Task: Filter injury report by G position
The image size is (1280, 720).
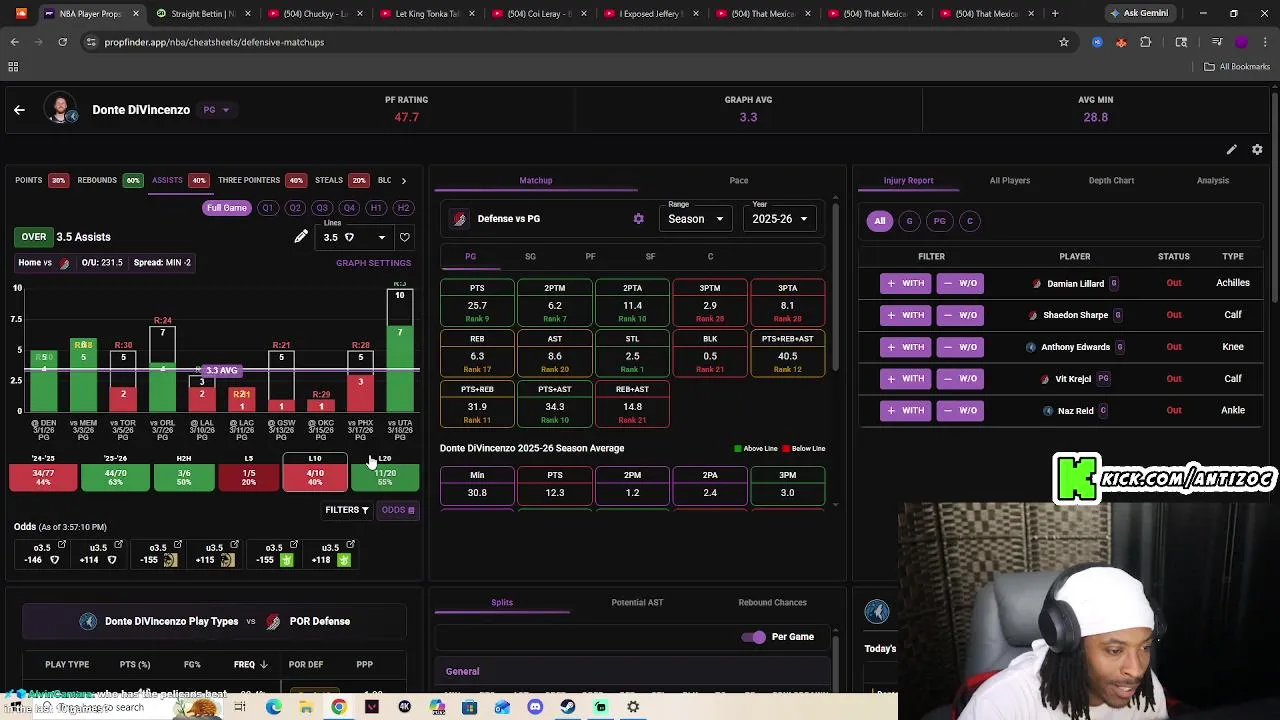Action: click(x=909, y=221)
